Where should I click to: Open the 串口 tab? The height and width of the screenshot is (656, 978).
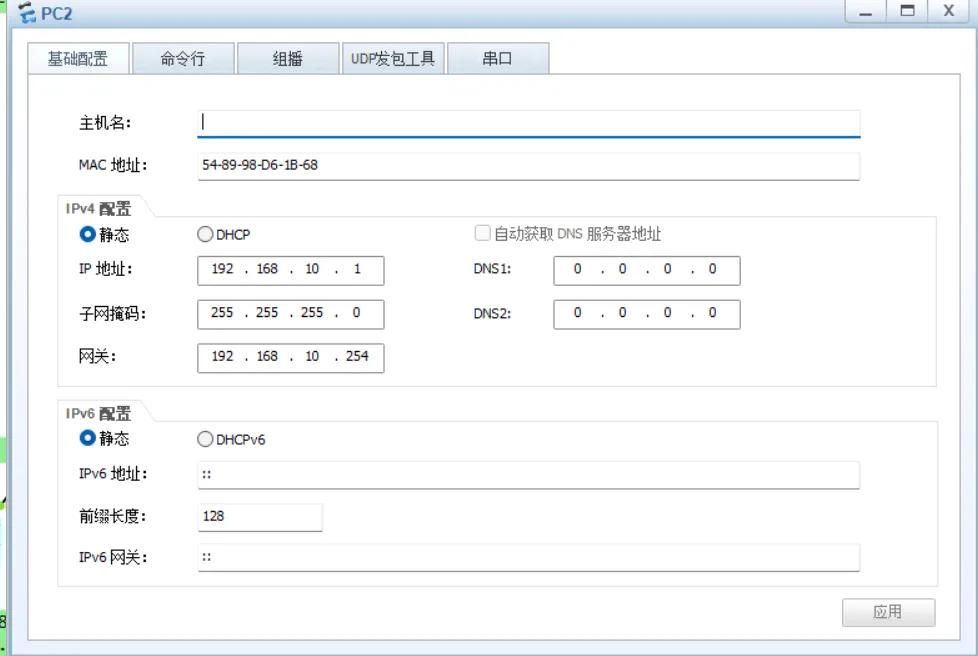(x=498, y=59)
